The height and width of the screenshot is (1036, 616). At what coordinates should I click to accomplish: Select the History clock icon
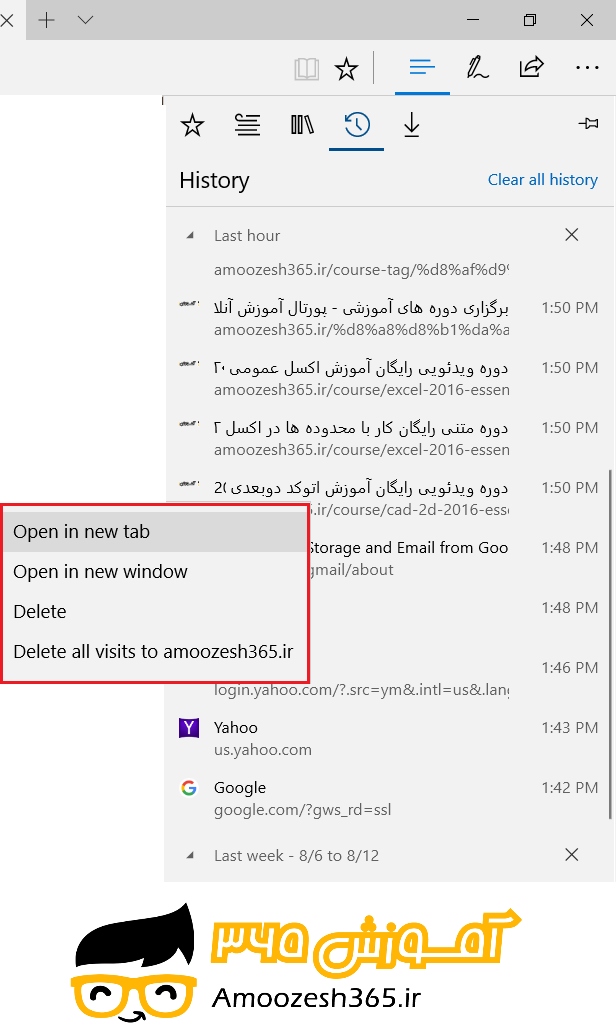click(x=357, y=125)
